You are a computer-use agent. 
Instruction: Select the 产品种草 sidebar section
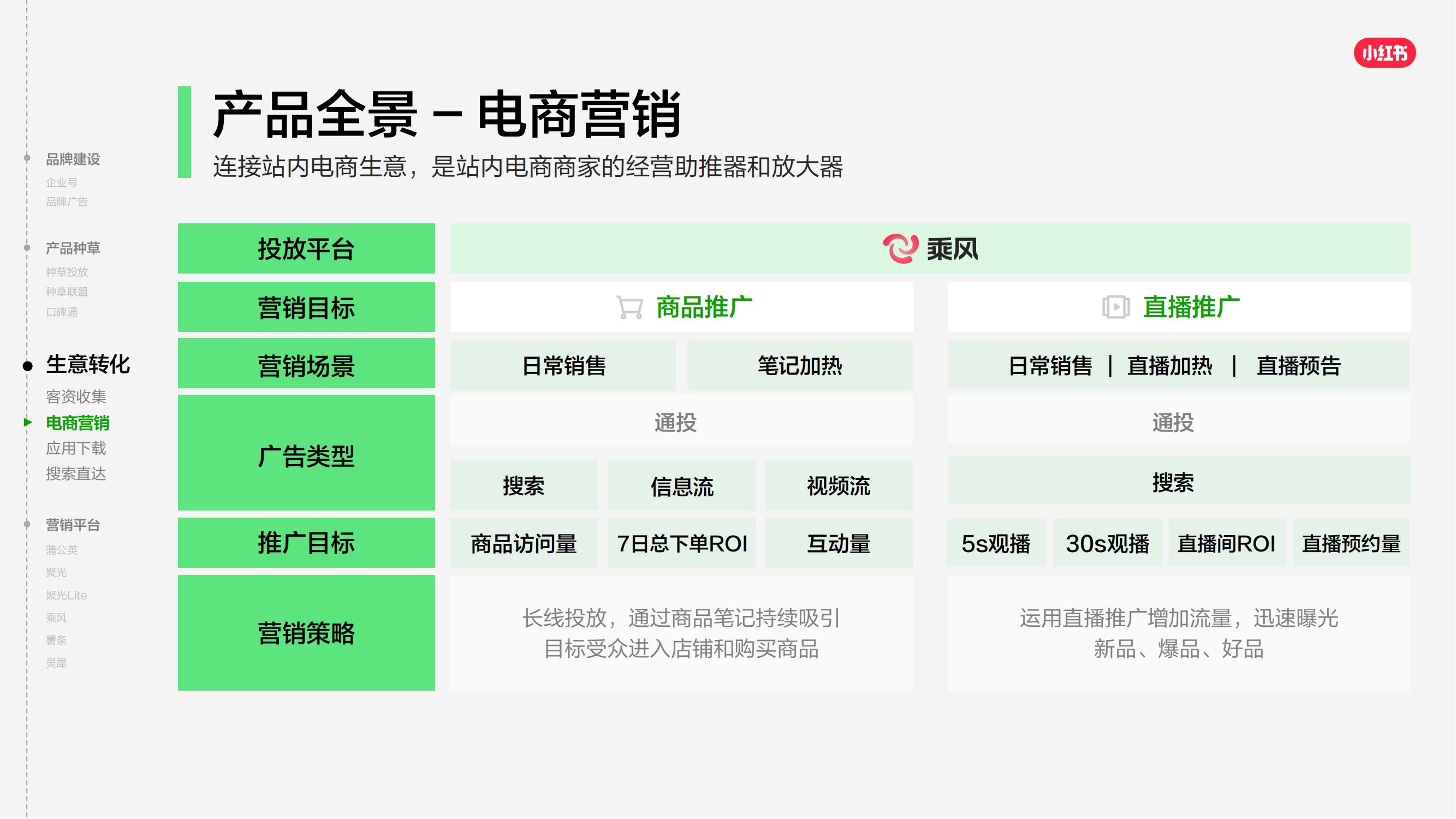point(73,248)
